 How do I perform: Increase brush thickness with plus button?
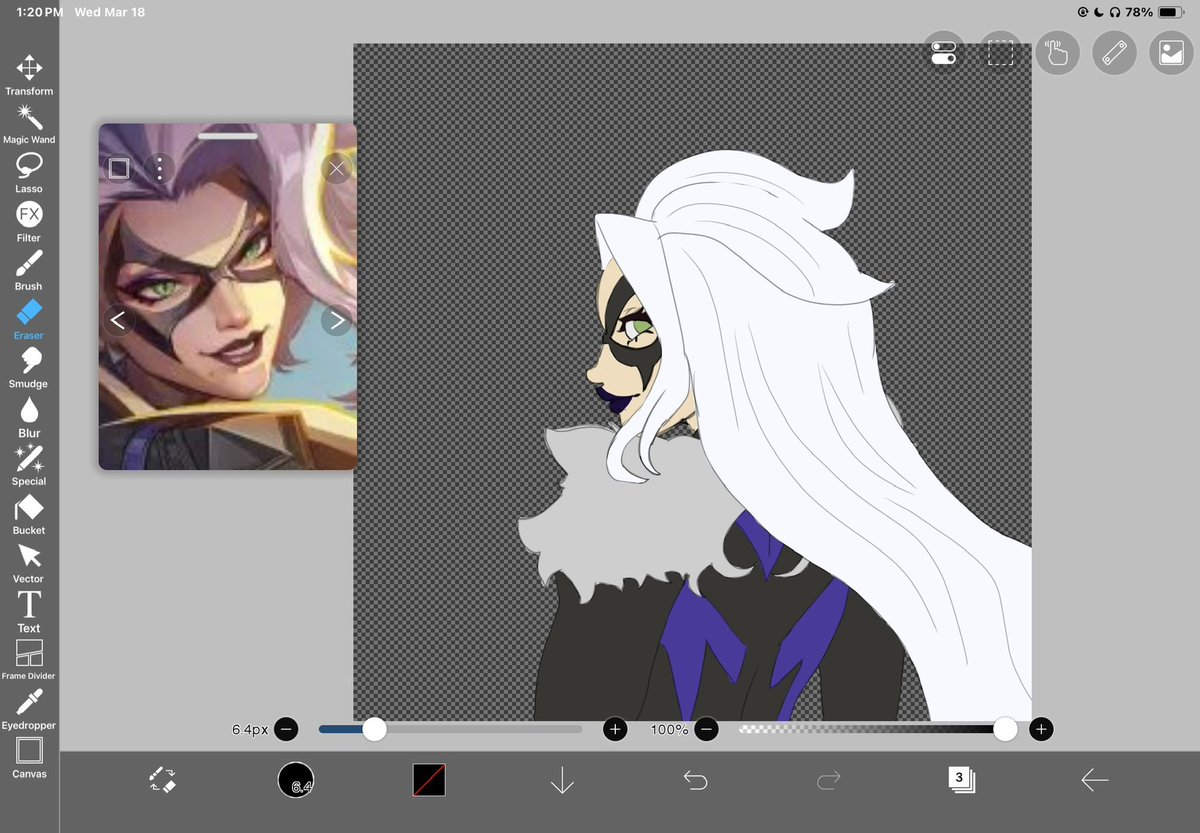(615, 730)
